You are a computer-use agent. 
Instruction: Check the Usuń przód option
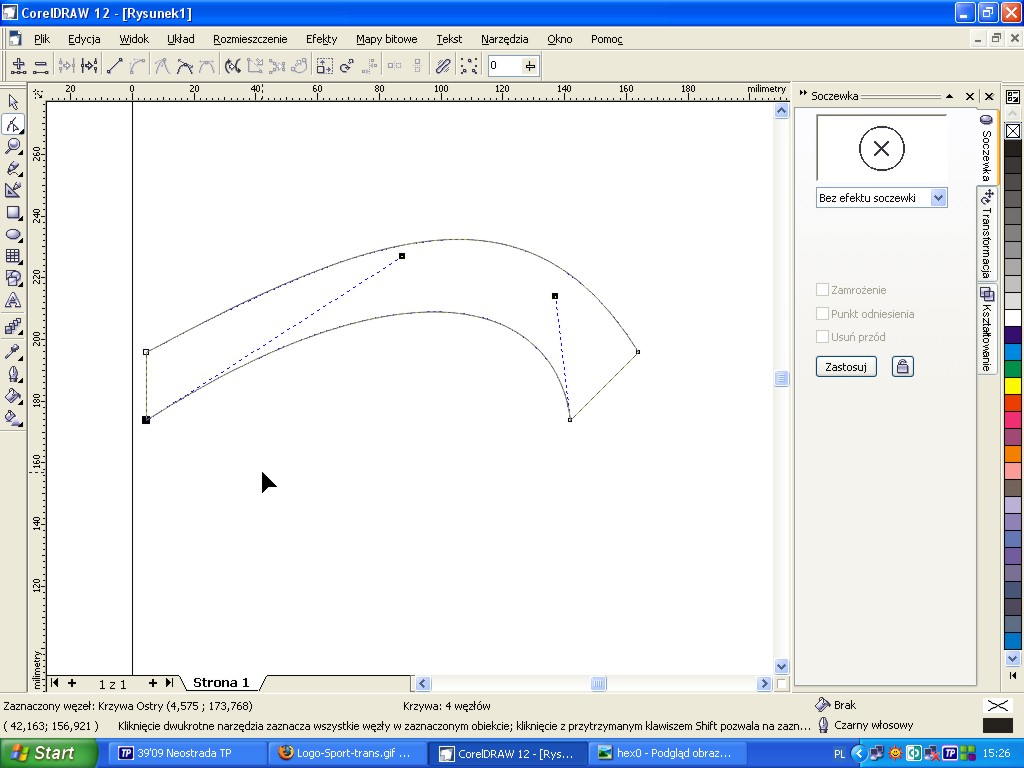click(822, 337)
